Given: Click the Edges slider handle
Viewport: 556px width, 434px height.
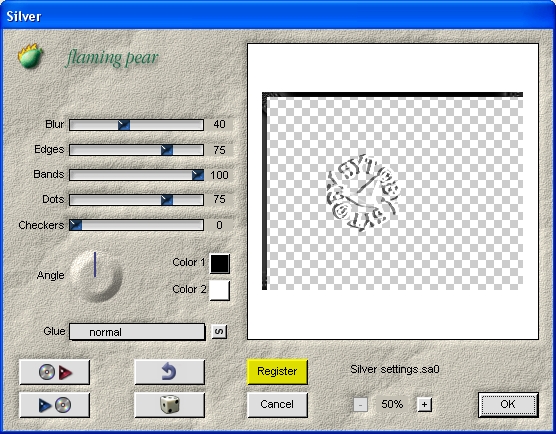Looking at the screenshot, I should coord(167,150).
